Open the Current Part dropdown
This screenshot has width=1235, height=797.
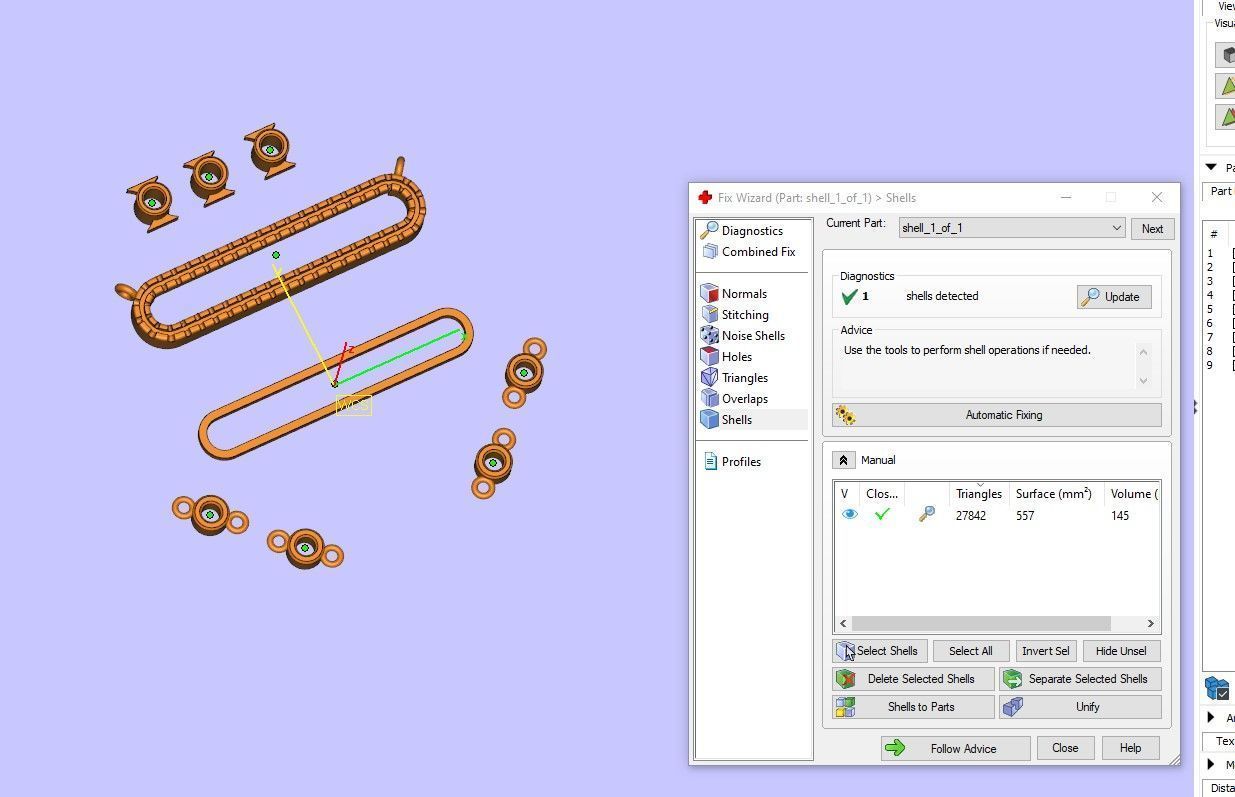click(1012, 228)
